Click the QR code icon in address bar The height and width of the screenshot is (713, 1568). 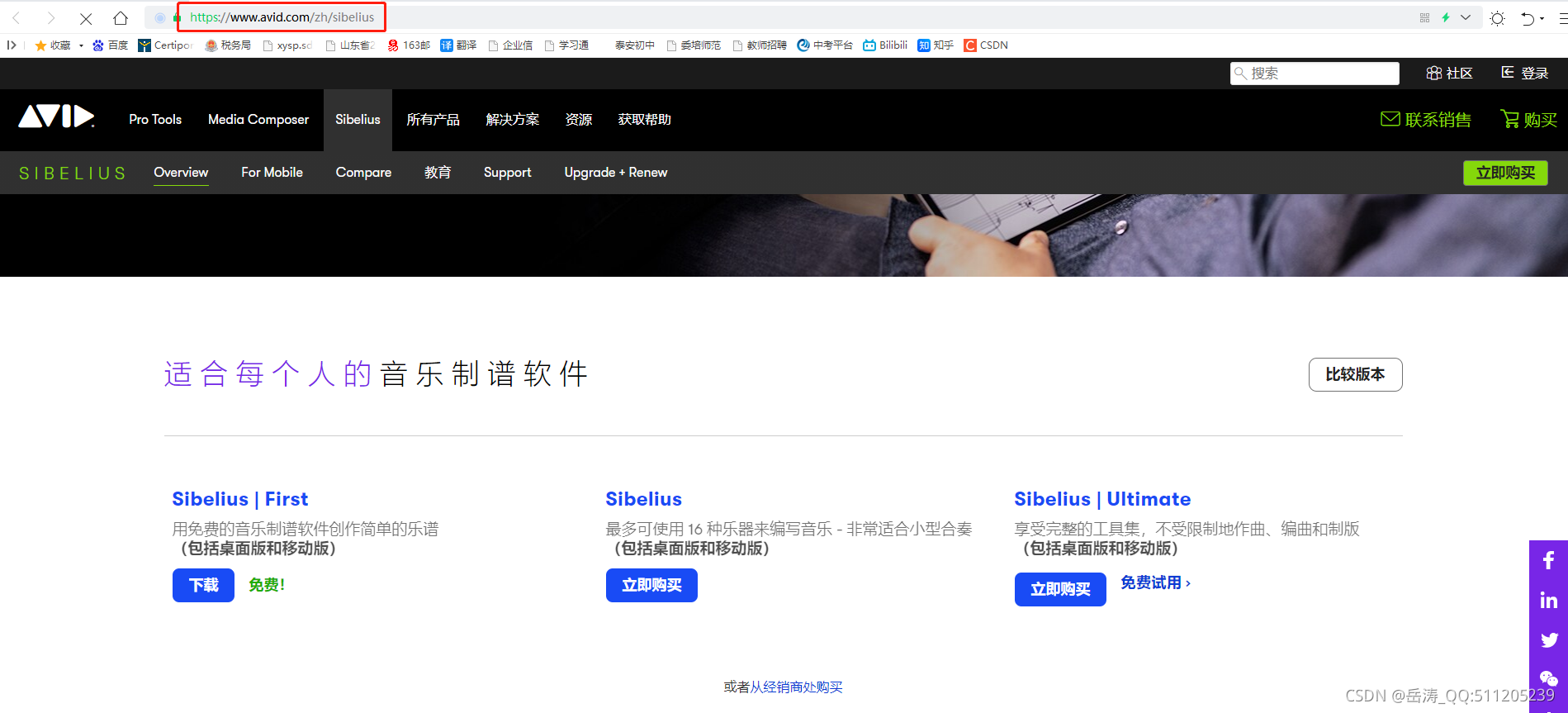point(1424,17)
